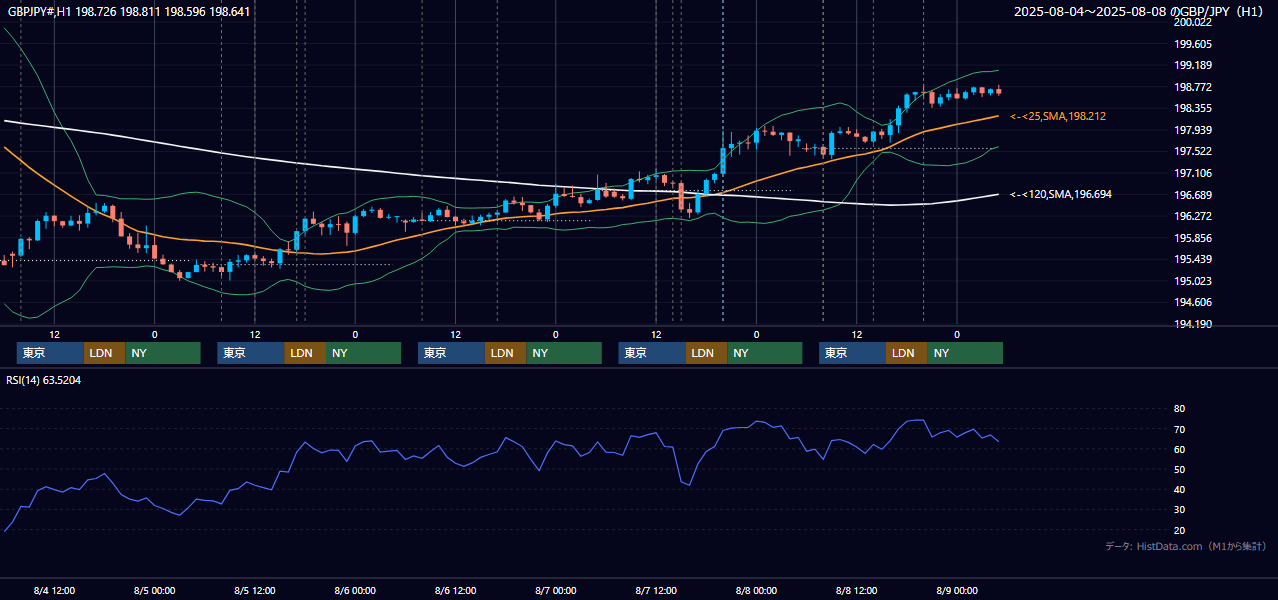
Task: Click the 東京 session block for 8/5
Action: point(251,353)
